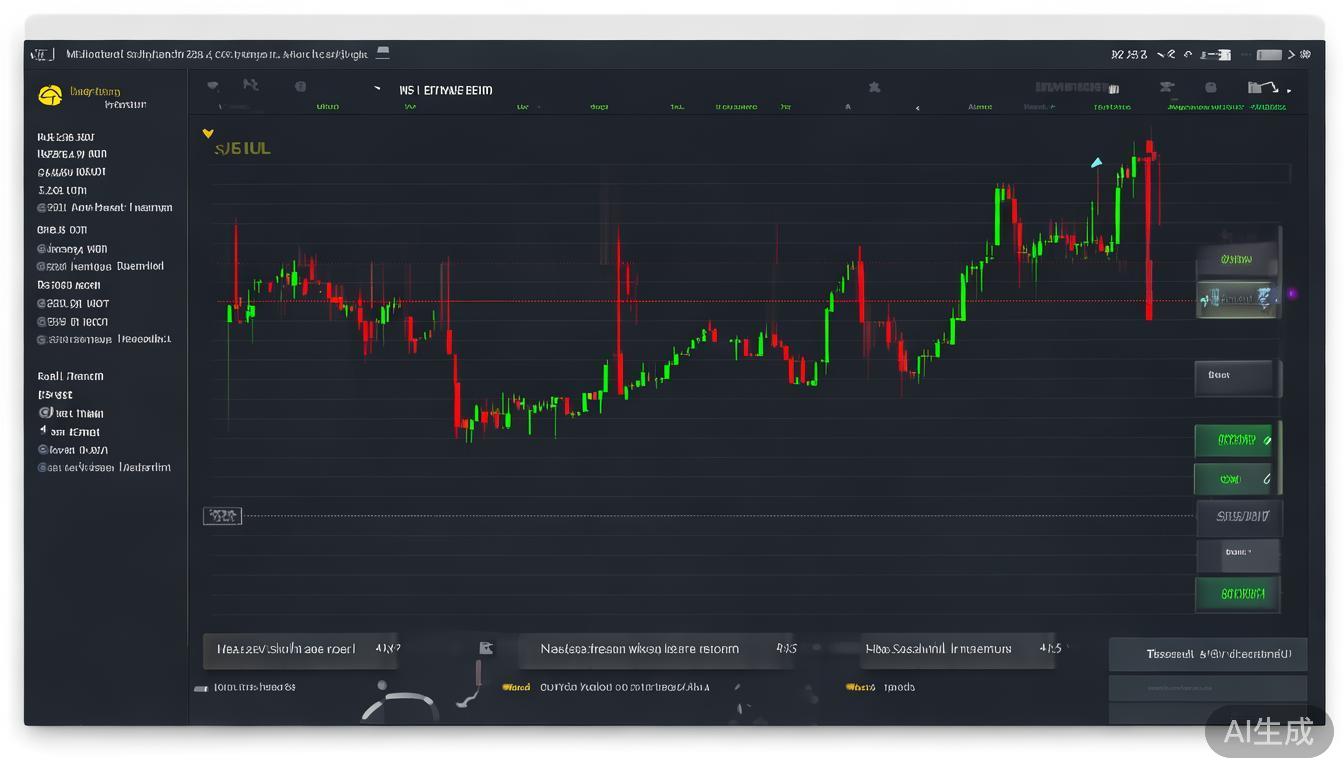Click the yellow heart marker above chart symbol
This screenshot has width=1344, height=768.
[x=208, y=133]
